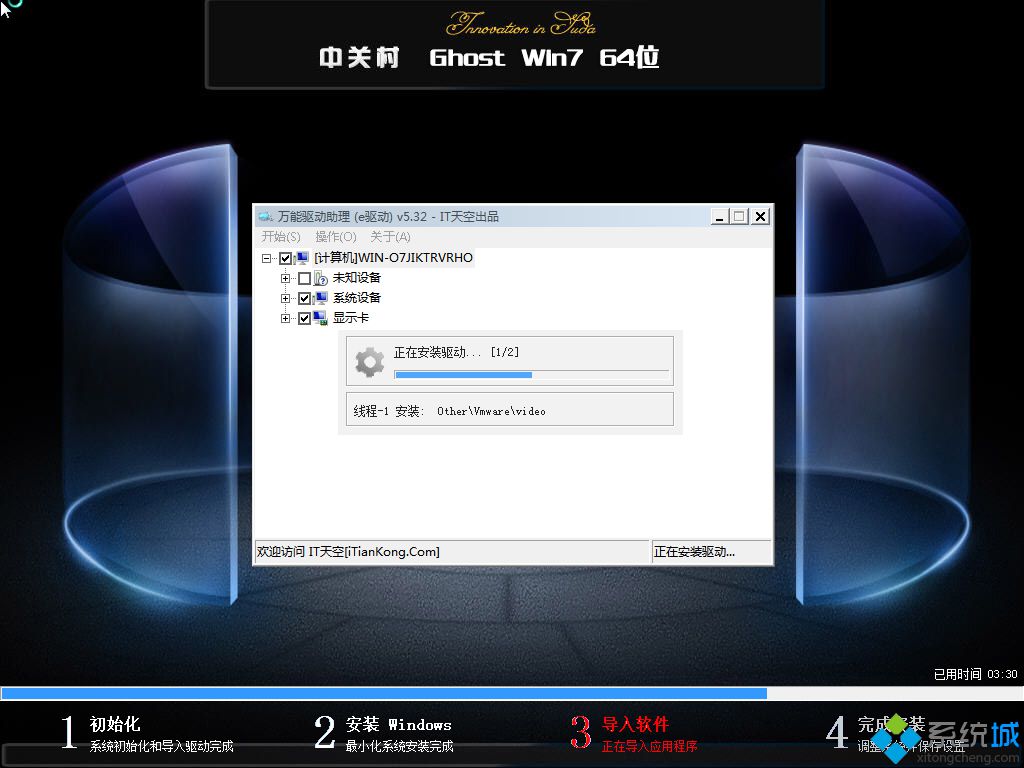Viewport: 1024px width, 768px height.
Task: Click the 正在安装驱动... [1/2] text
Action: 456,353
